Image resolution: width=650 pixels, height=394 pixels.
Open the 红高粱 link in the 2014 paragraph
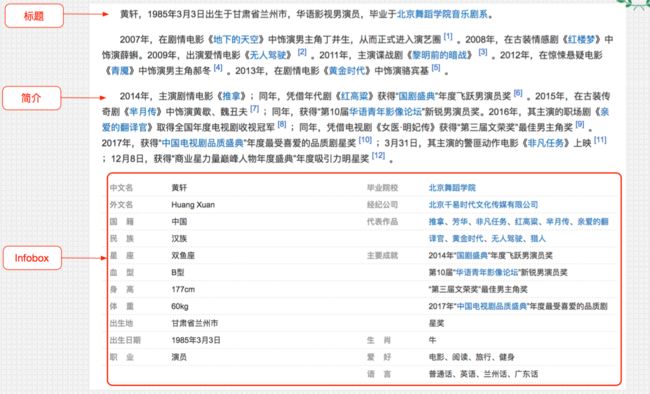354,96
